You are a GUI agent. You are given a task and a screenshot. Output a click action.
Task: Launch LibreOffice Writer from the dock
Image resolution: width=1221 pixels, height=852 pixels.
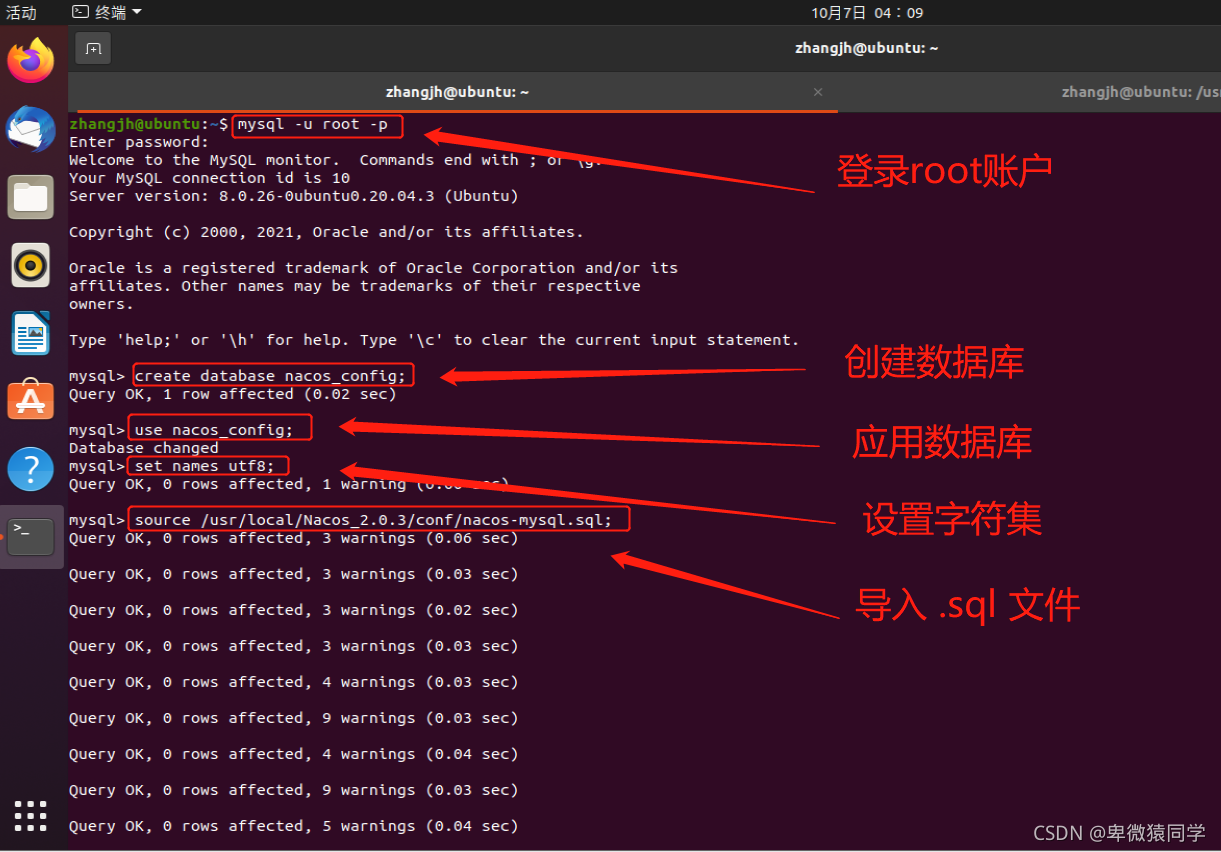coord(31,333)
